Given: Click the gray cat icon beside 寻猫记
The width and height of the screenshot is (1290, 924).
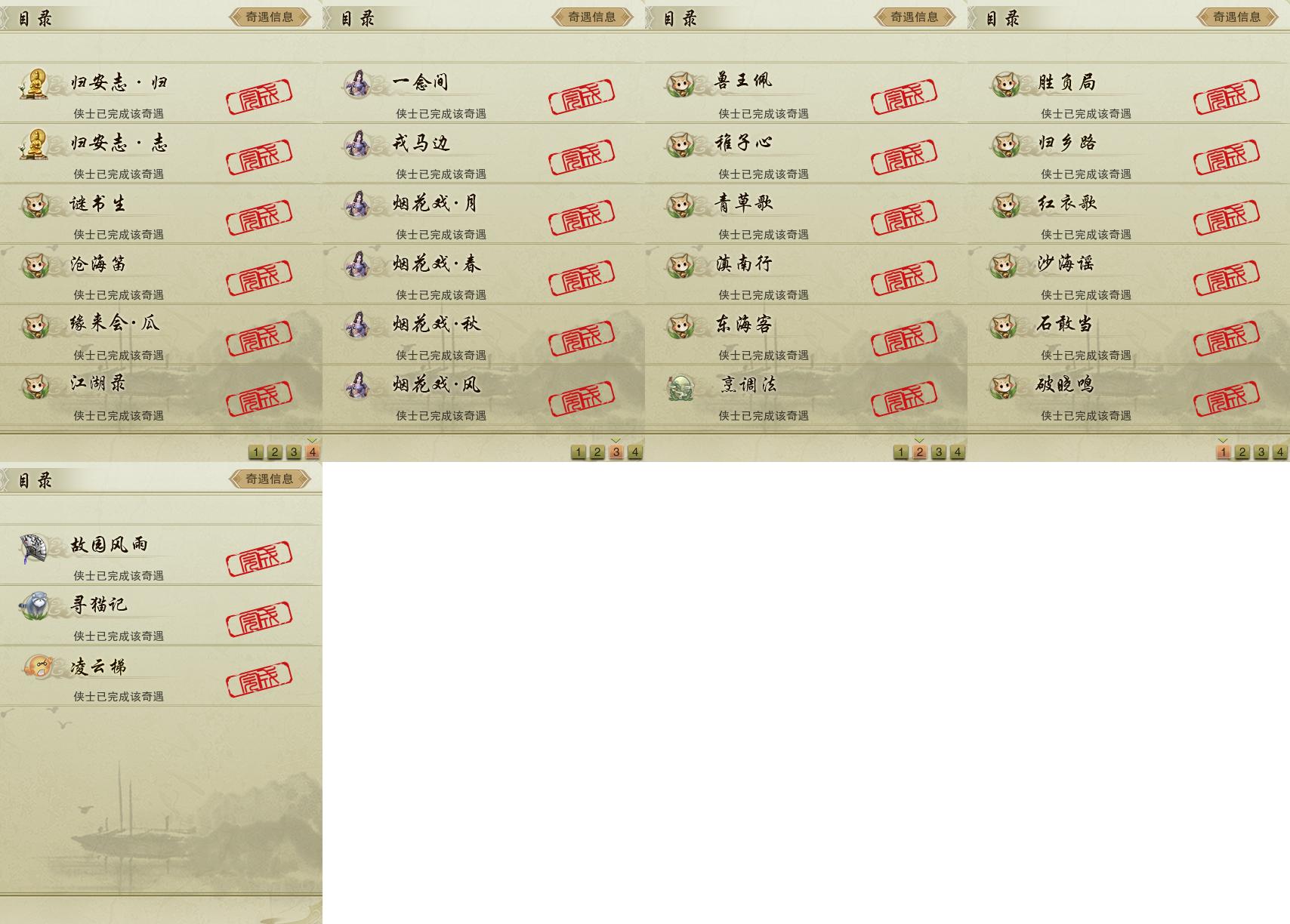Looking at the screenshot, I should pos(35,605).
